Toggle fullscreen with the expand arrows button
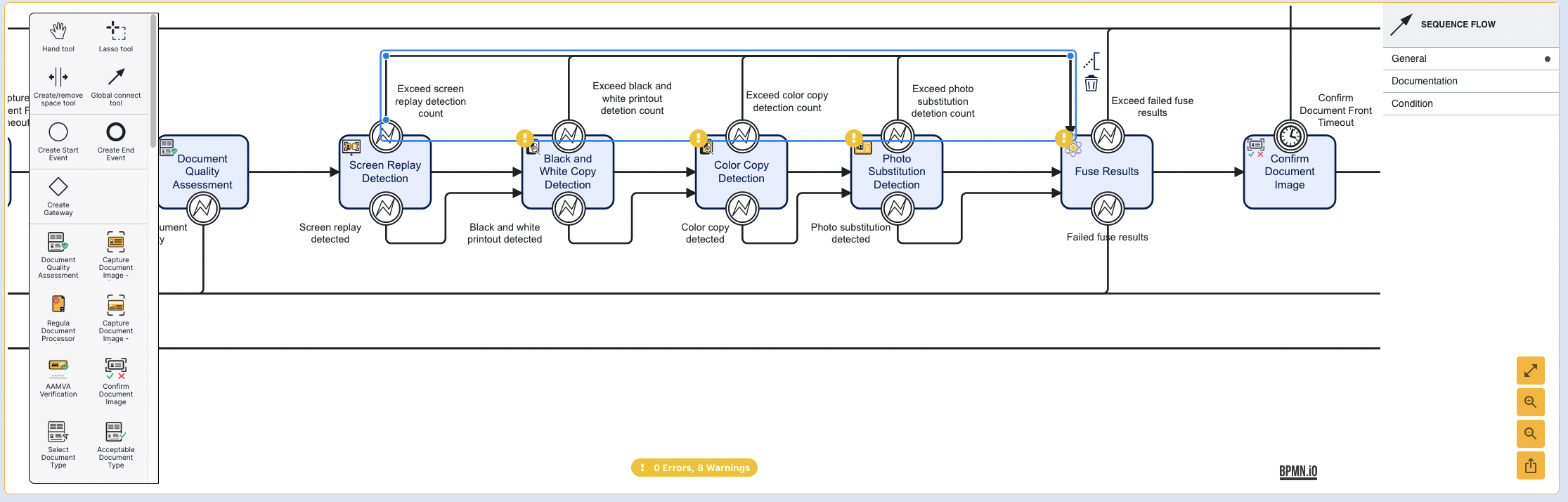The height and width of the screenshot is (502, 1568). pyautogui.click(x=1530, y=371)
